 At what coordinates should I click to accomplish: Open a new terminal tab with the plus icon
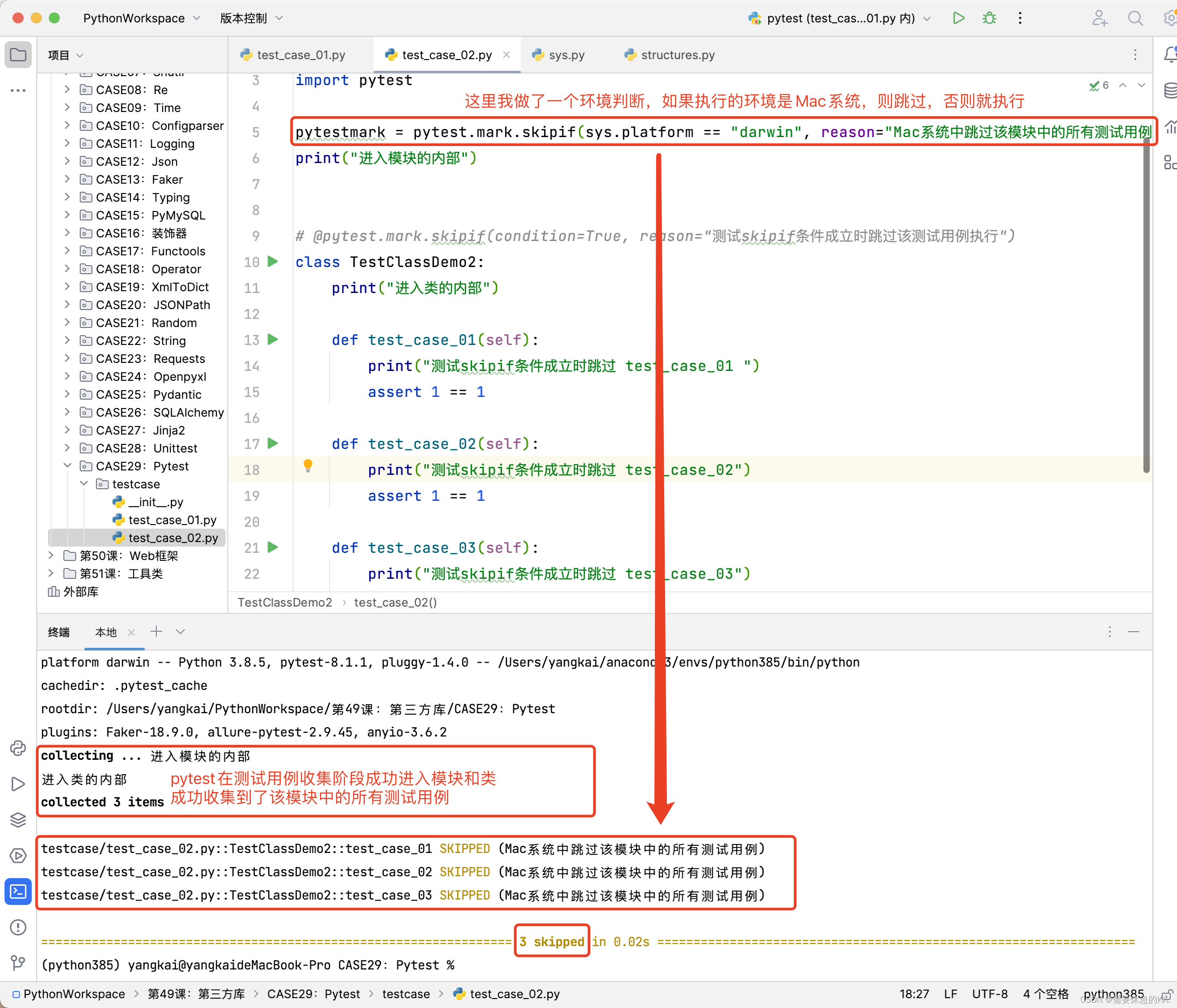(156, 632)
